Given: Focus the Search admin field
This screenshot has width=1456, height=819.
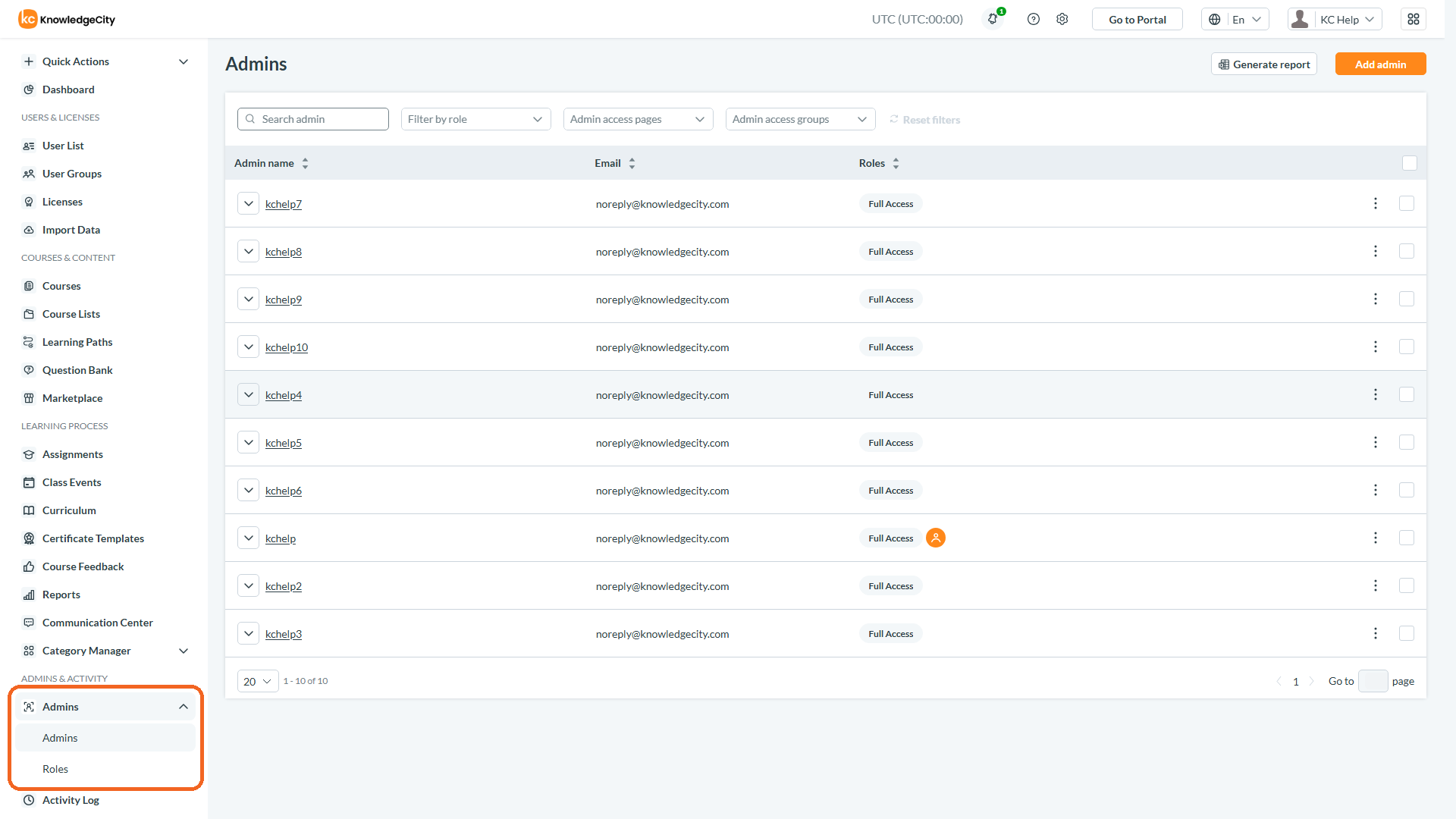Looking at the screenshot, I should pos(313,119).
